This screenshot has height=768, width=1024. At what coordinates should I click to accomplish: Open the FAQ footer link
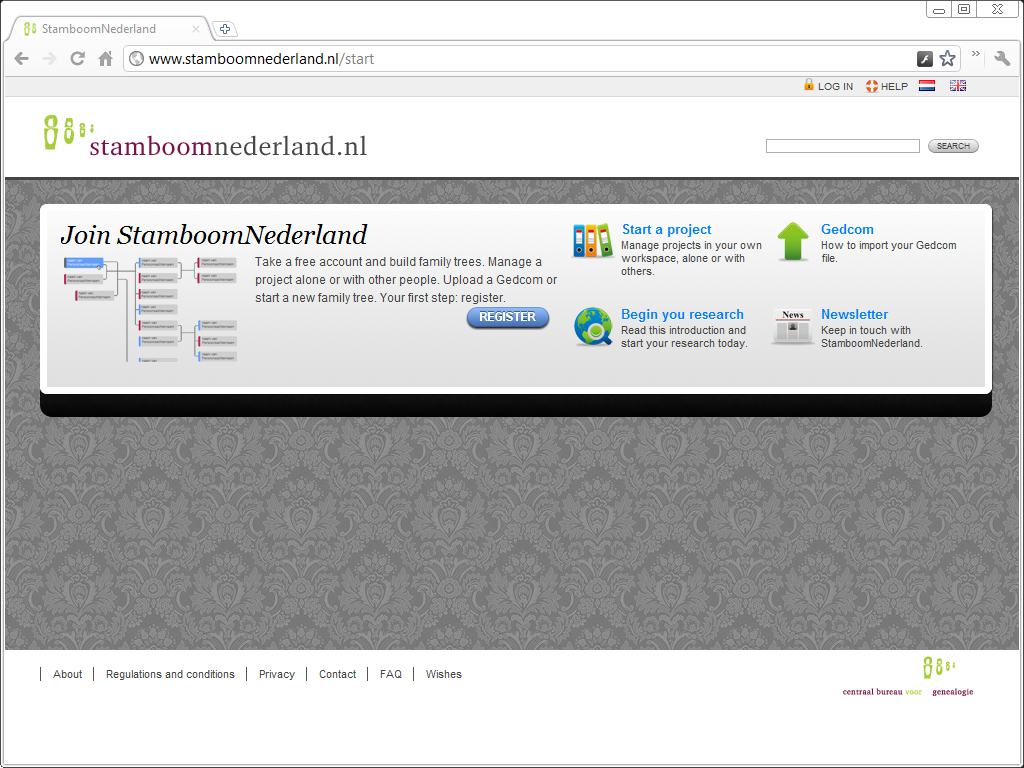click(391, 674)
